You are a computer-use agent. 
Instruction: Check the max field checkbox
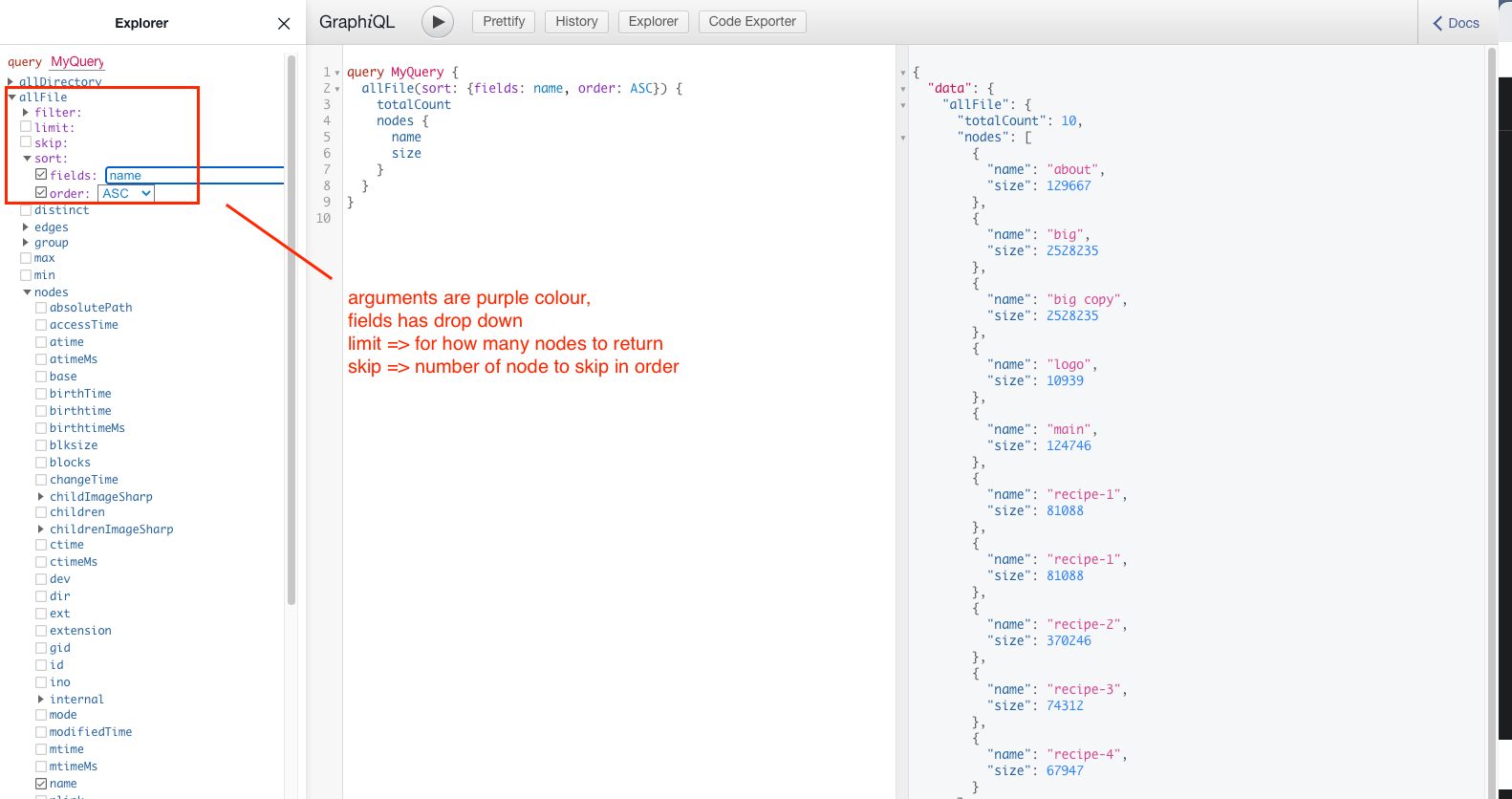point(26,258)
